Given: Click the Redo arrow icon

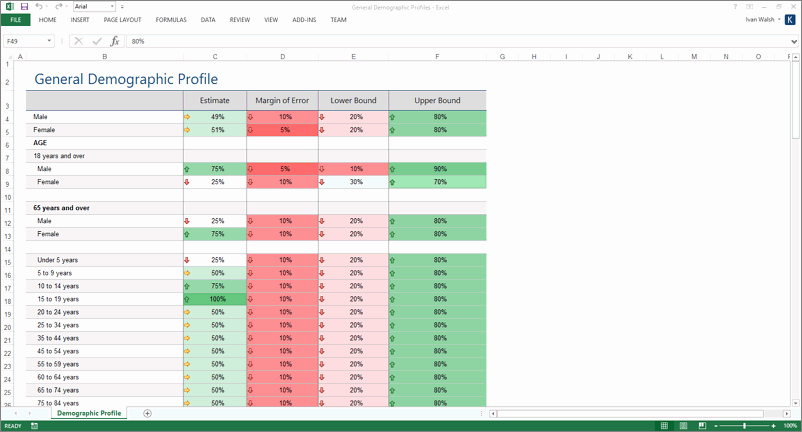Looking at the screenshot, I should click(x=58, y=7).
